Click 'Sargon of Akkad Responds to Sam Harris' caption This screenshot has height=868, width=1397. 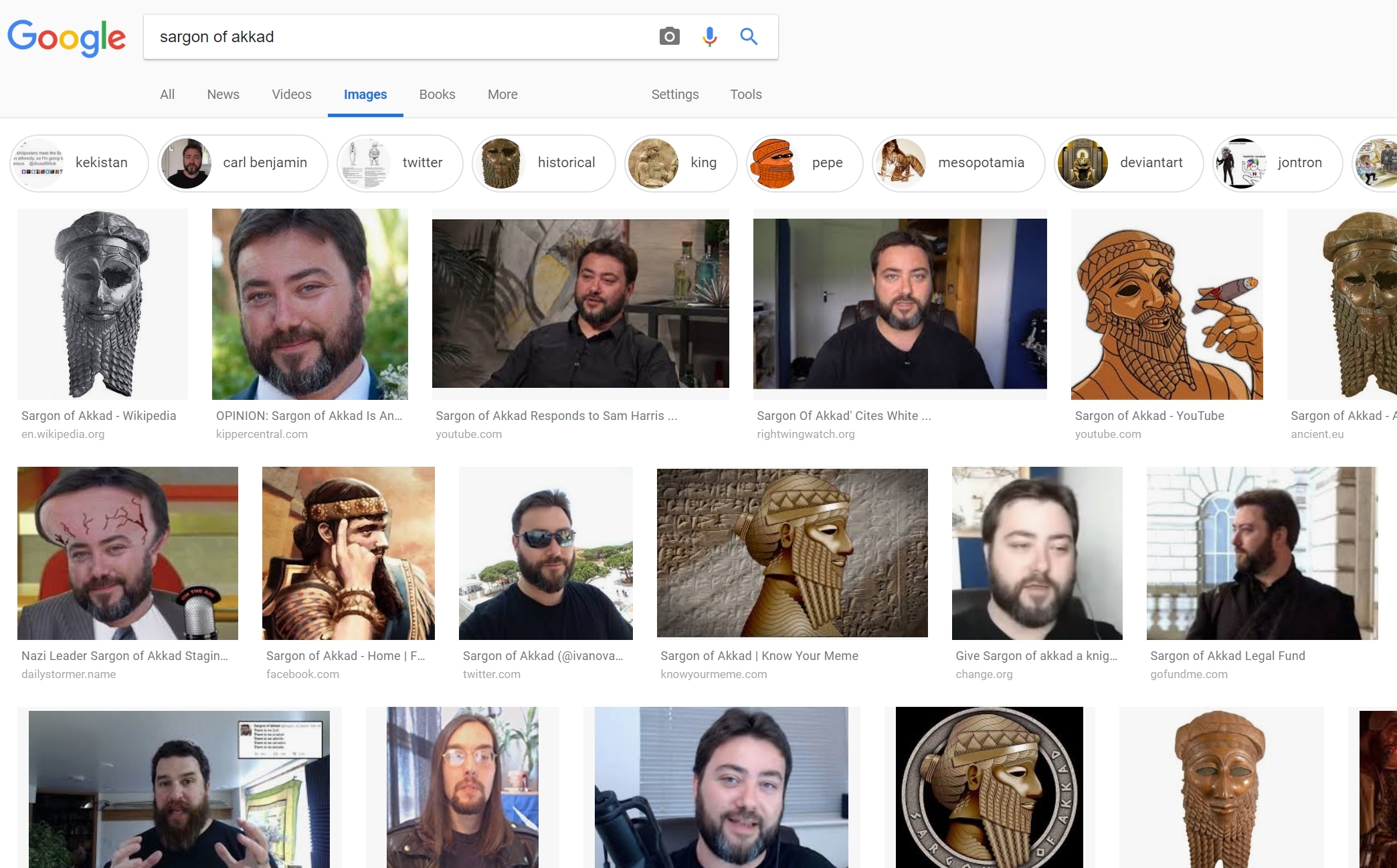557,416
